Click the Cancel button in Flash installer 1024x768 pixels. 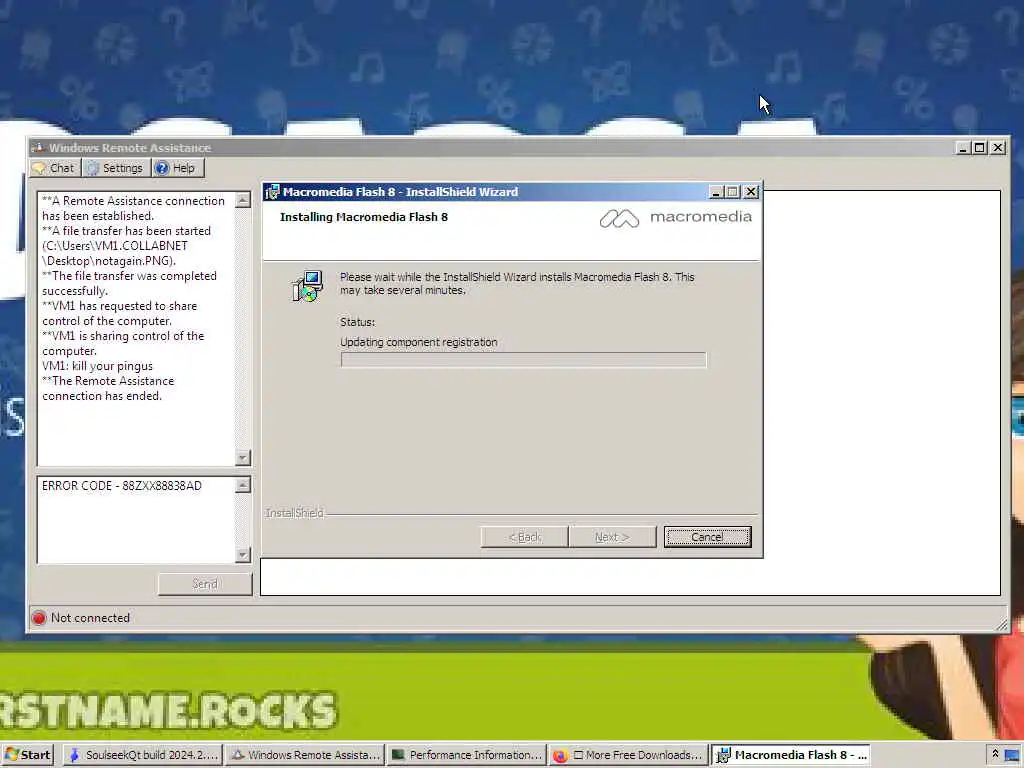[707, 537]
